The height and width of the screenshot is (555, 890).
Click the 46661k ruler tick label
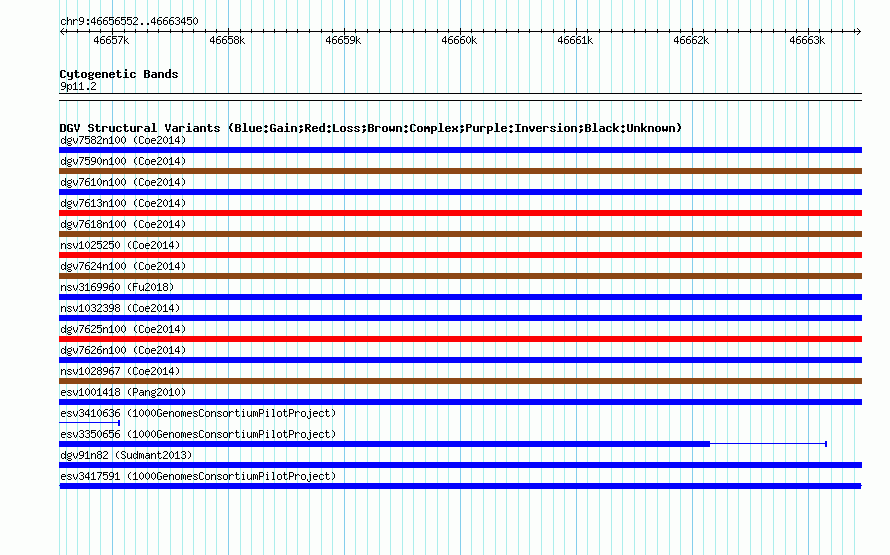click(575, 40)
